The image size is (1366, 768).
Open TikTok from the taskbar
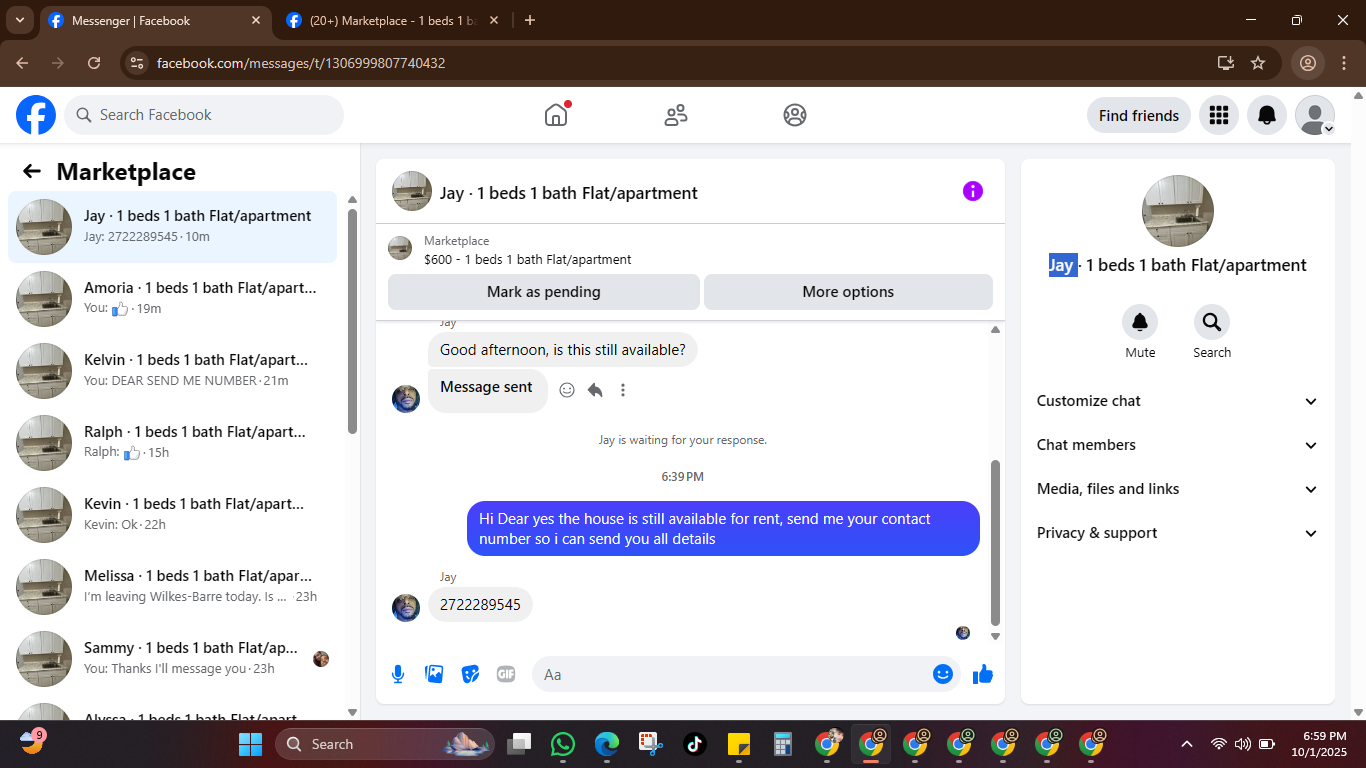pyautogui.click(x=695, y=744)
